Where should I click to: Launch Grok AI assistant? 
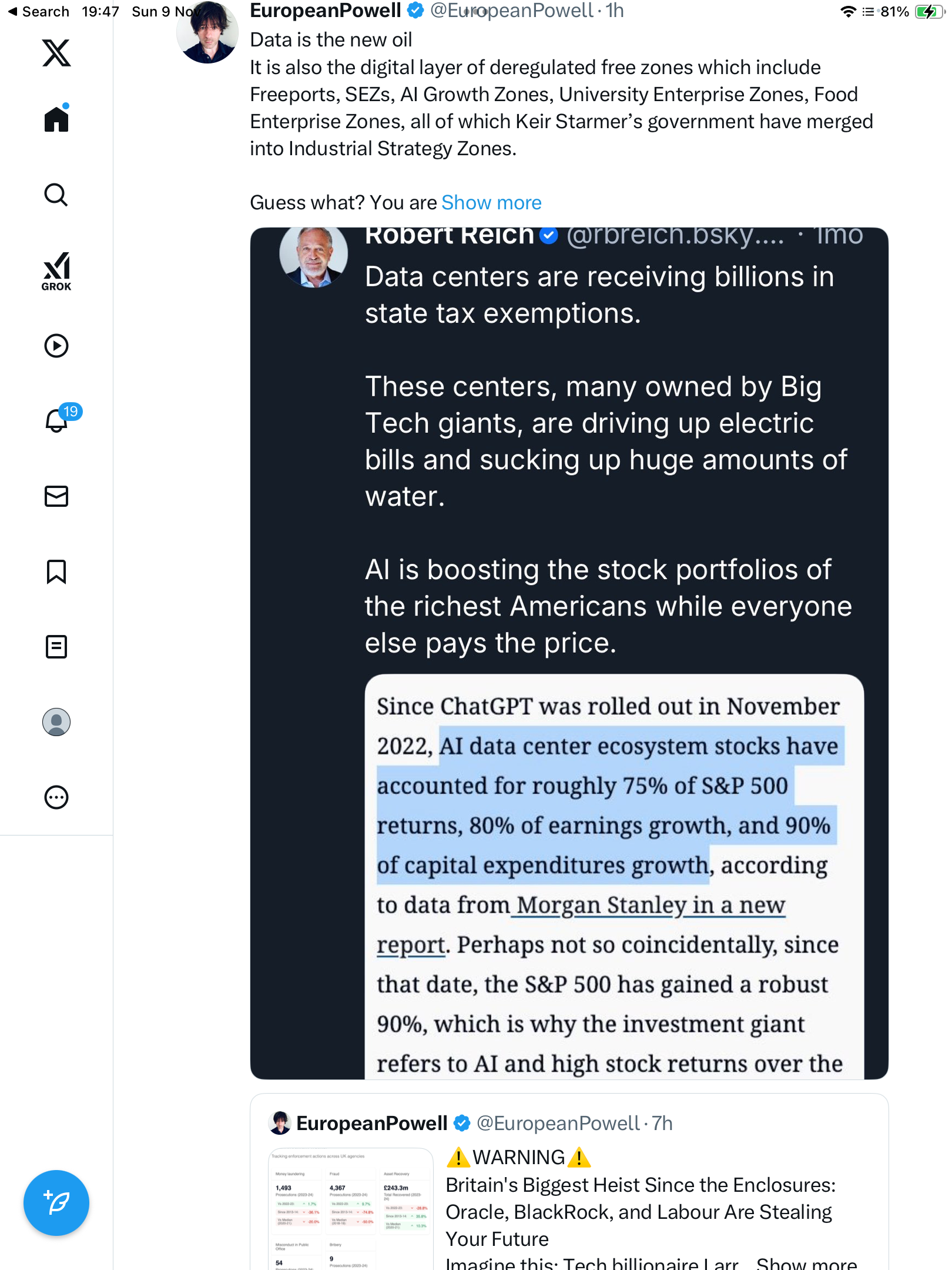point(56,271)
